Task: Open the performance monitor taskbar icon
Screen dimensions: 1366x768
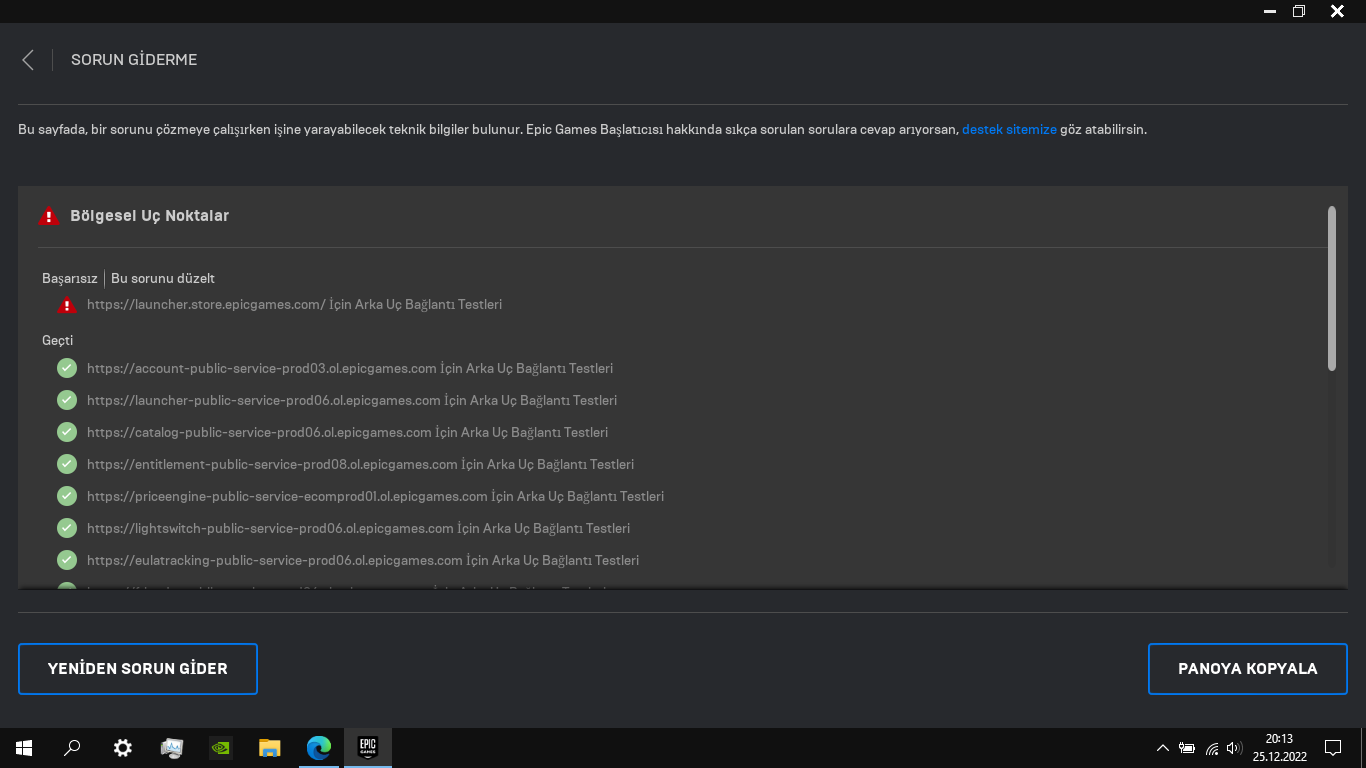Action: click(171, 748)
